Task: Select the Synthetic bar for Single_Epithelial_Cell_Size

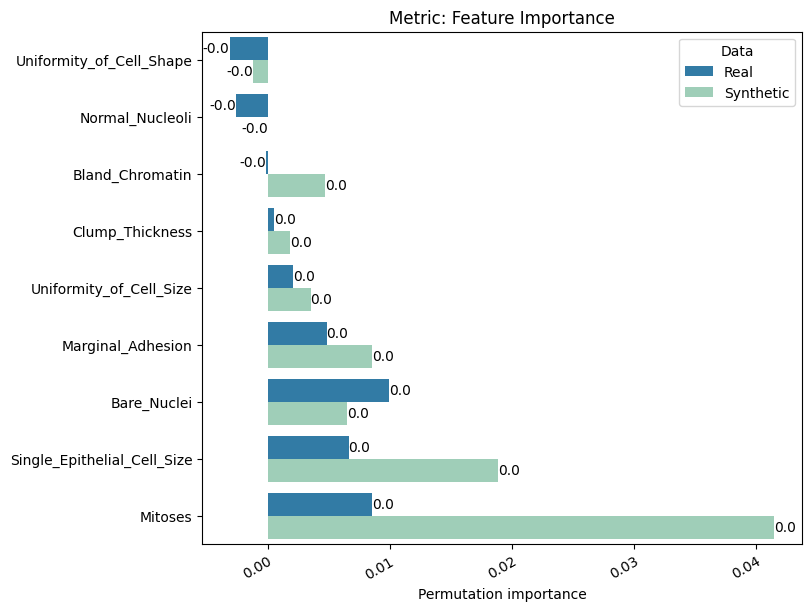Action: (x=383, y=471)
